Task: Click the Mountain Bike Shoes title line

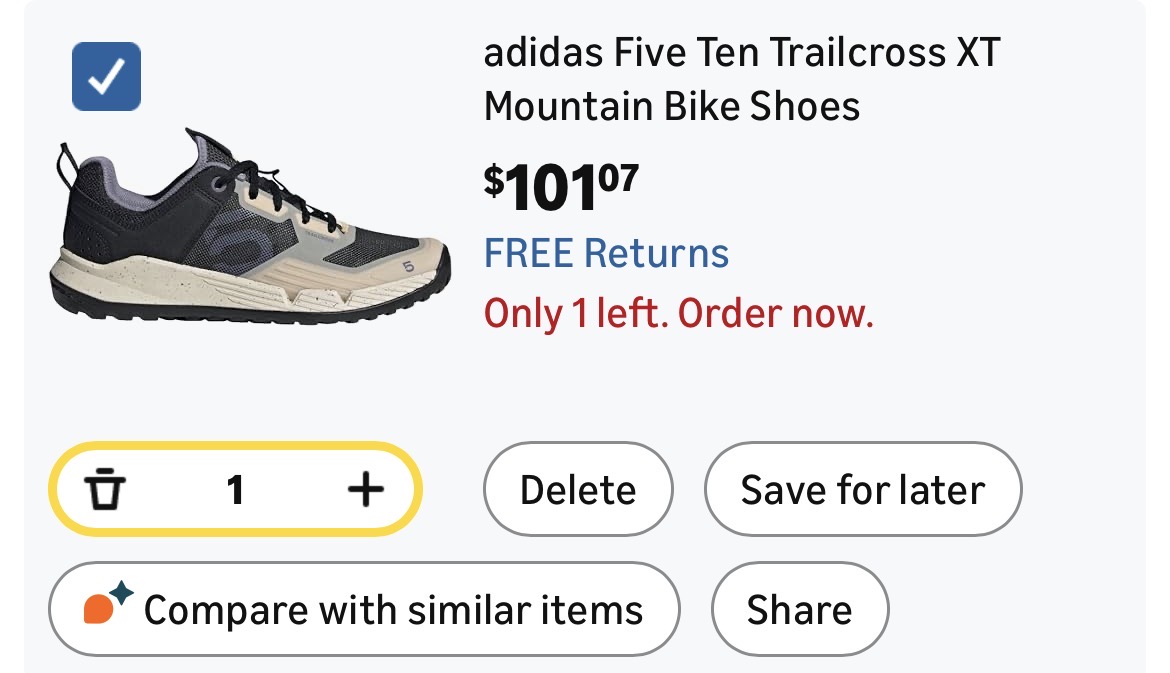Action: pyautogui.click(x=672, y=106)
